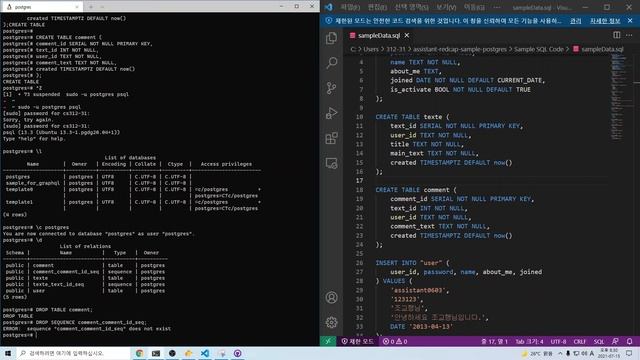Click the feedback icon in status bar
This screenshot has width=640, height=360.
615,341
